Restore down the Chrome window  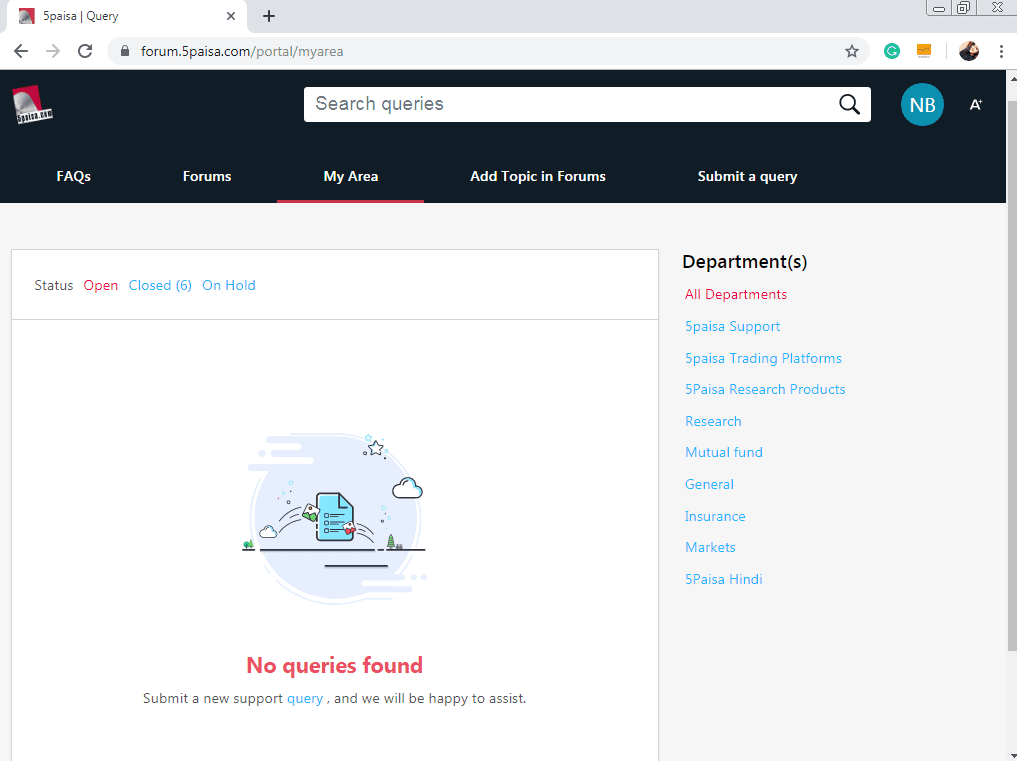(x=963, y=8)
